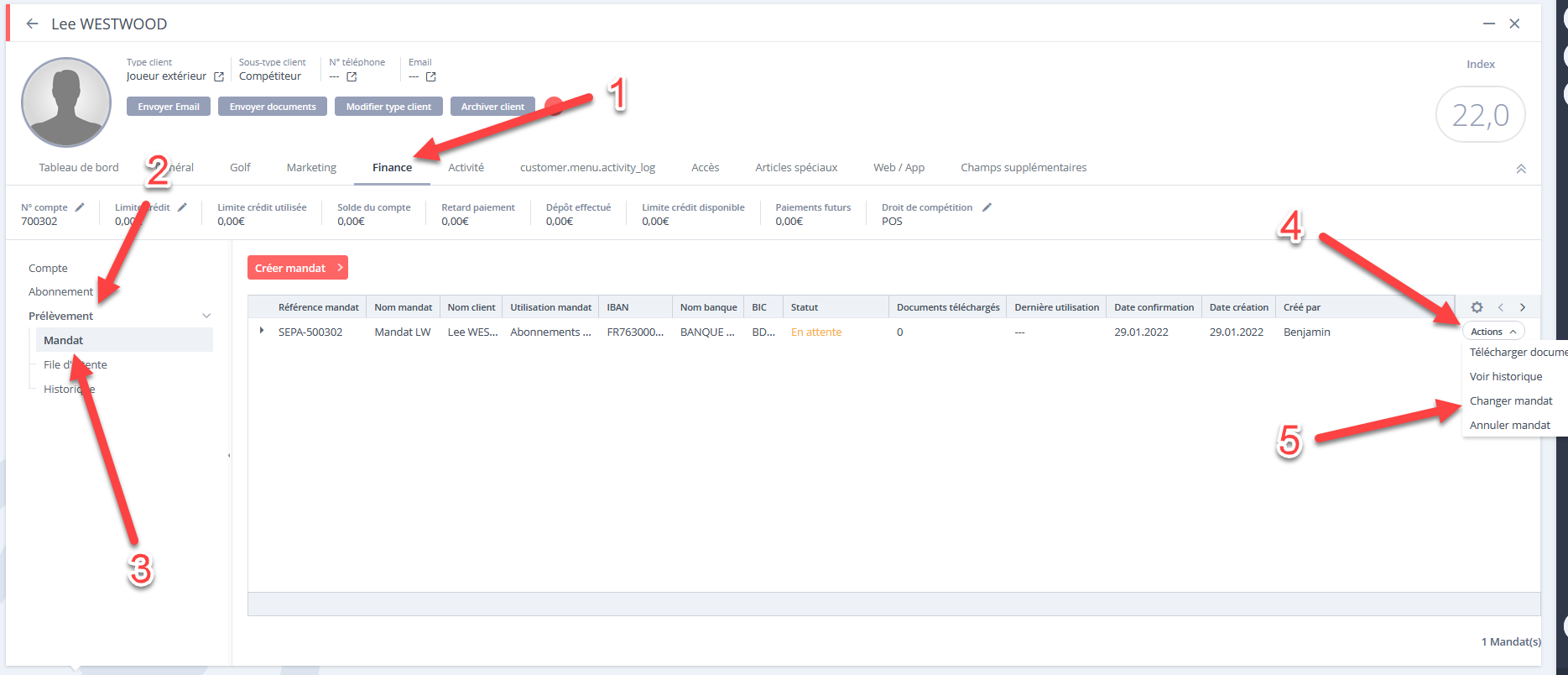Sort by Date création column header
Viewport: 1568px width, 675px height.
(x=1238, y=307)
